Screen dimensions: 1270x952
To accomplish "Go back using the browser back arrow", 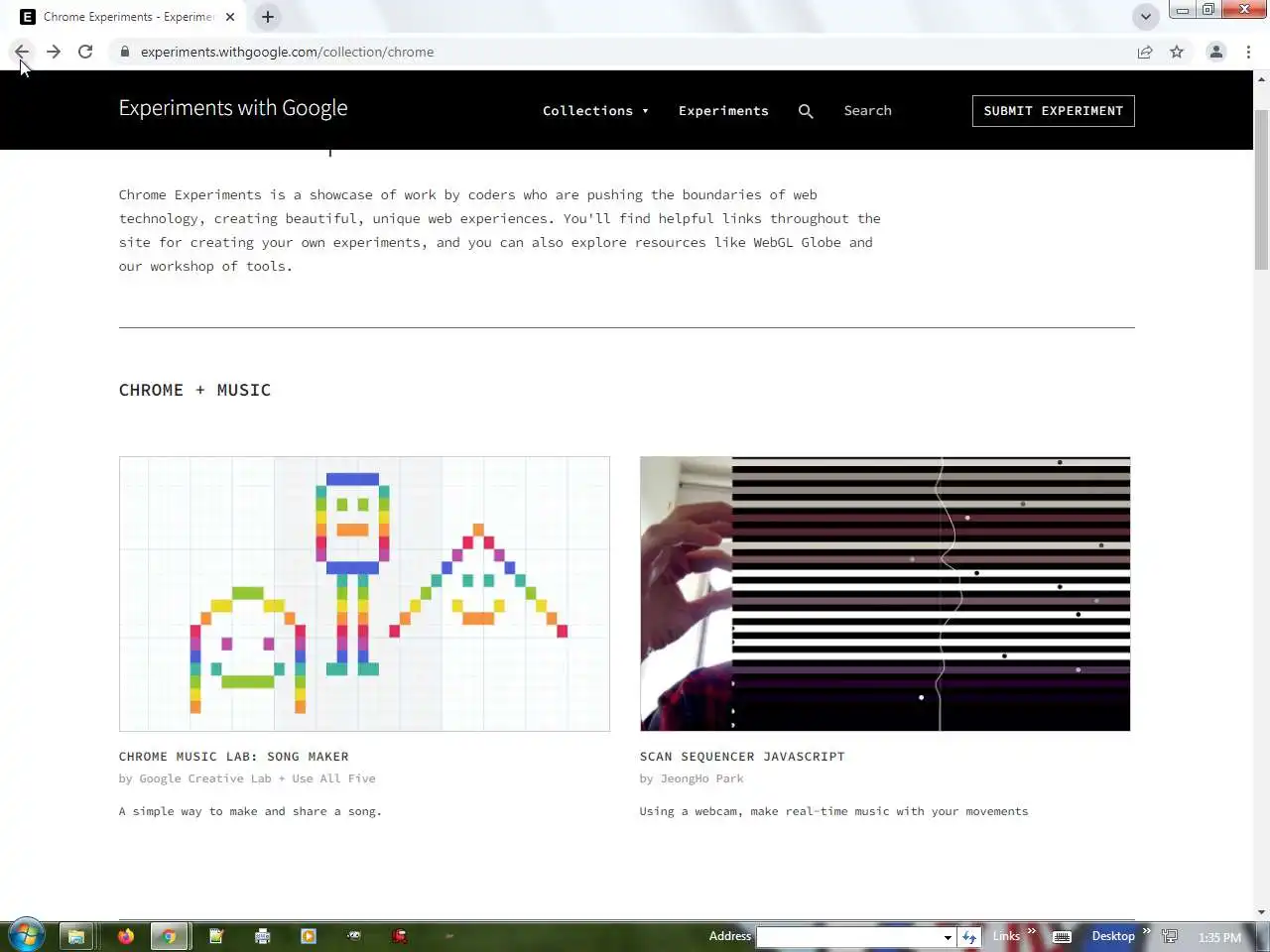I will [x=22, y=52].
